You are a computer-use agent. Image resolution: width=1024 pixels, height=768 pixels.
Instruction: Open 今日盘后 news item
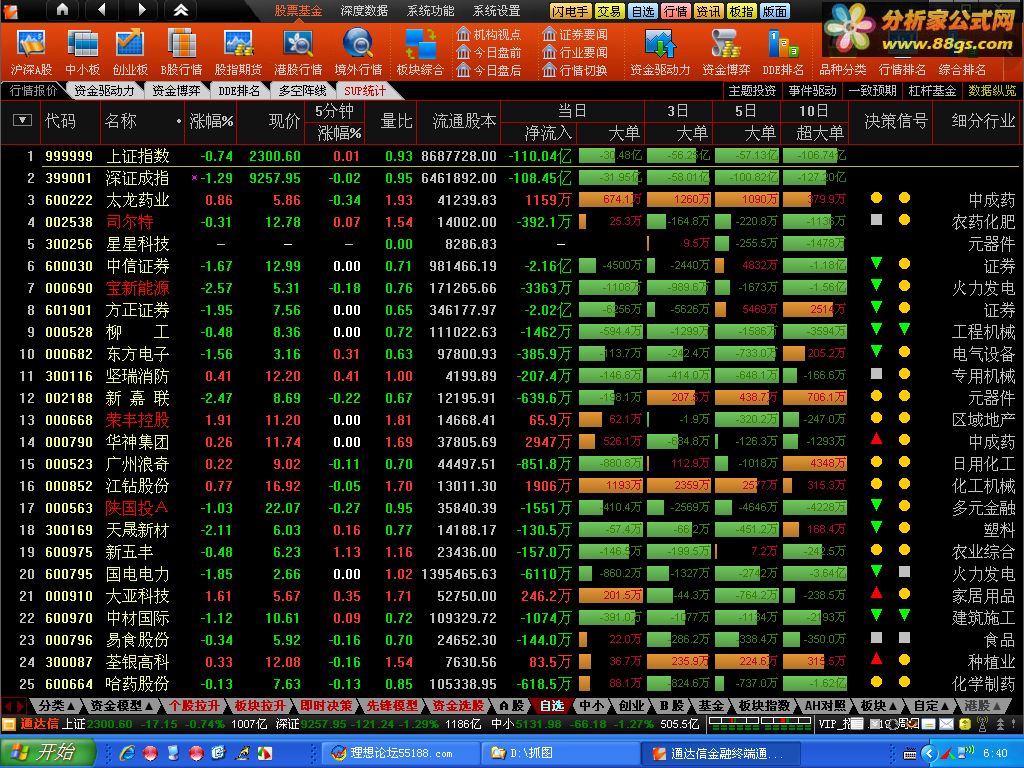coord(488,69)
